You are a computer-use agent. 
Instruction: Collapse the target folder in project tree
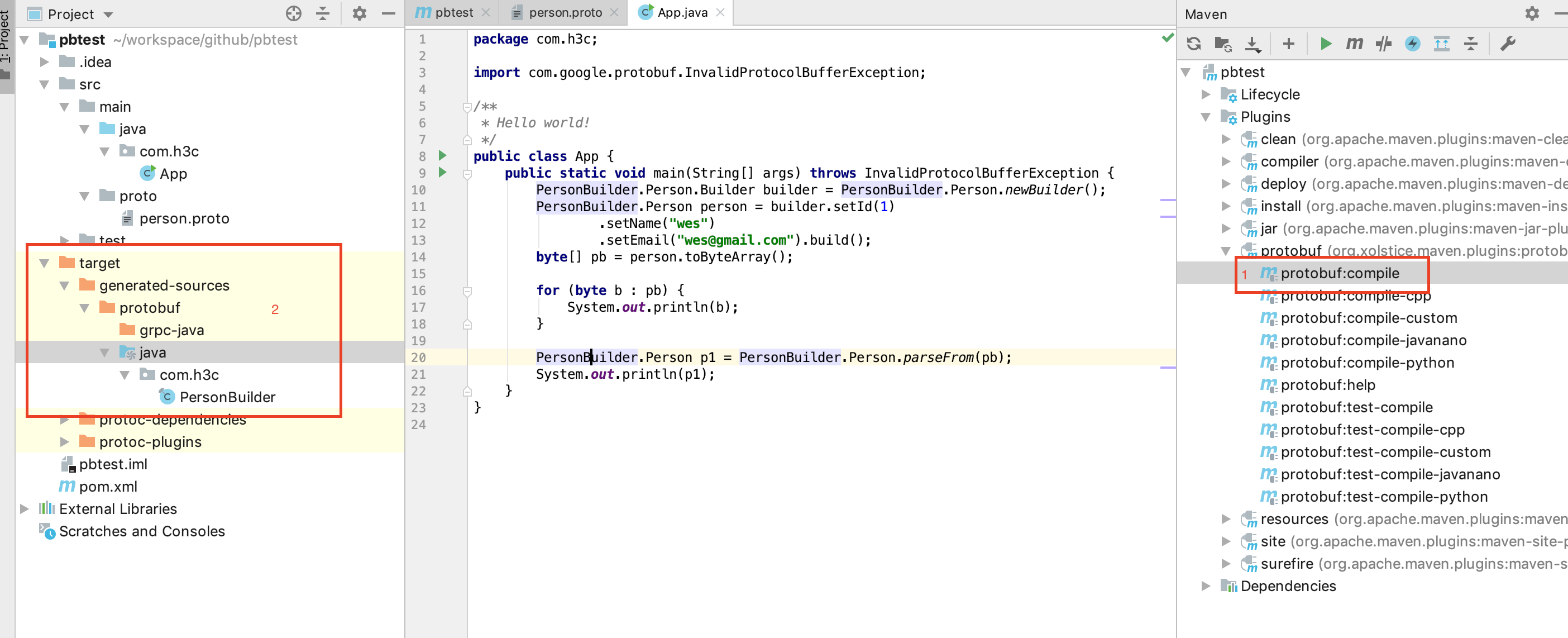pyautogui.click(x=44, y=263)
